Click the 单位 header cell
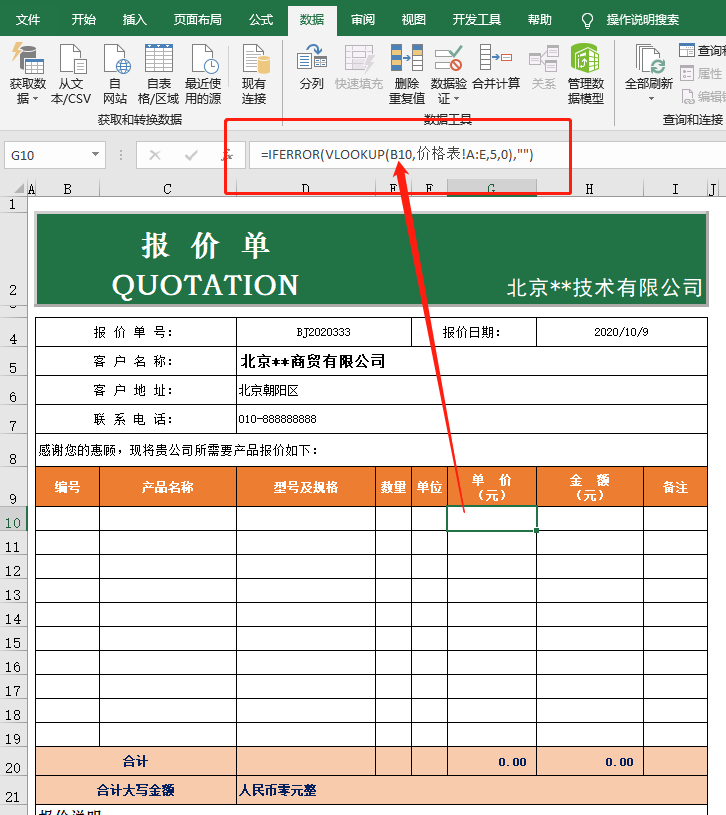Viewport: 726px width, 815px height. pyautogui.click(x=429, y=487)
